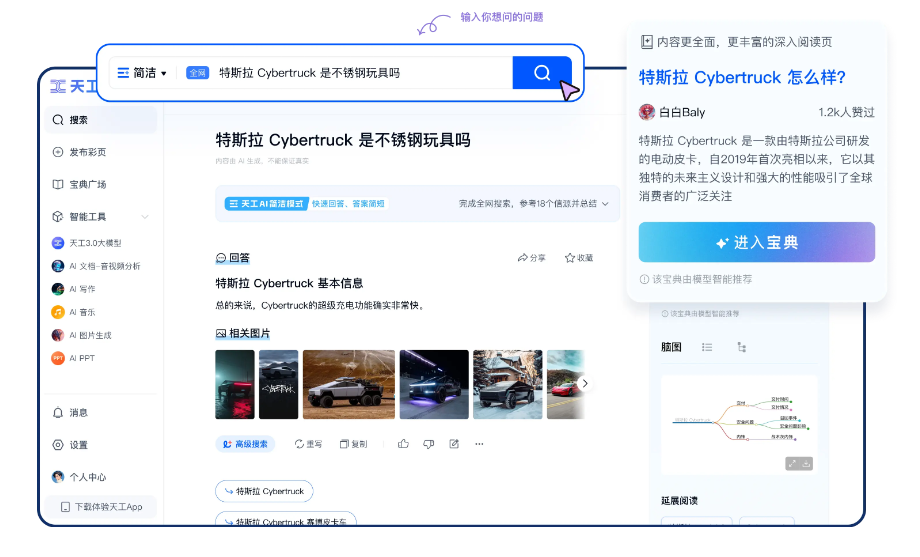
Task: Open the second dark Cybertruck logo thumbnail
Action: click(279, 384)
